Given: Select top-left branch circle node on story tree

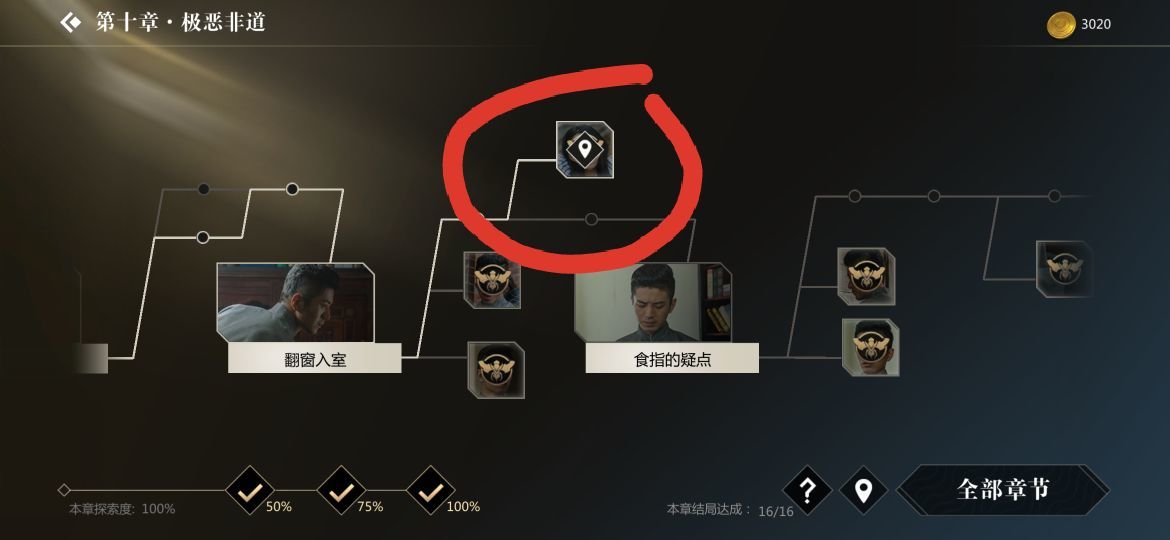Looking at the screenshot, I should click(204, 189).
